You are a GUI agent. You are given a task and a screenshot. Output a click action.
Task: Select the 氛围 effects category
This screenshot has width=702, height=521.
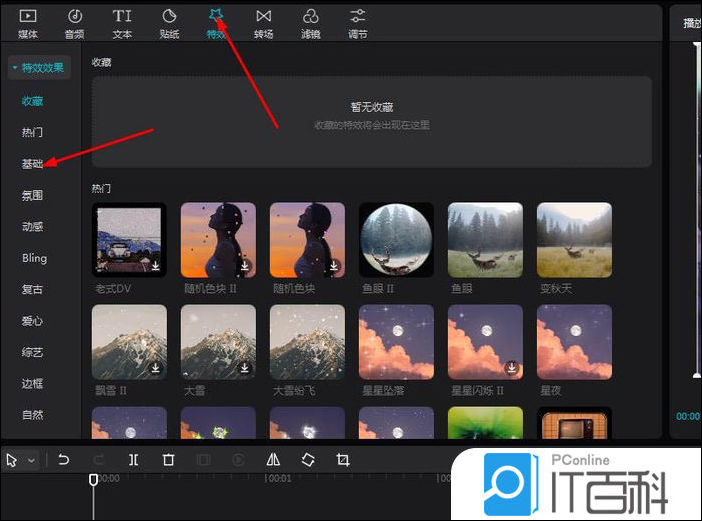[33, 195]
